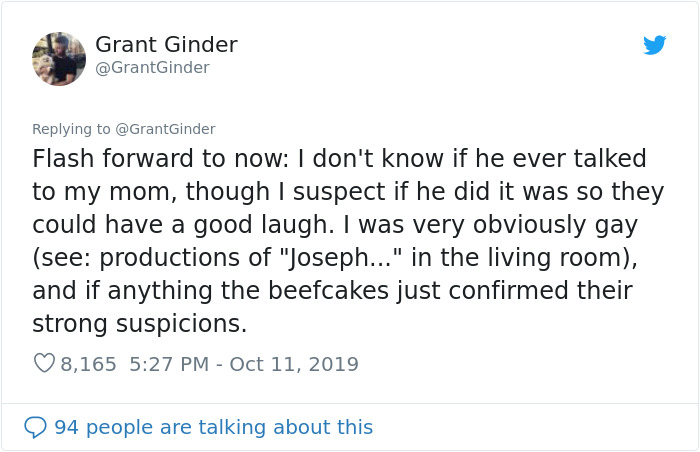Open the Grant Ginder display name

point(166,45)
